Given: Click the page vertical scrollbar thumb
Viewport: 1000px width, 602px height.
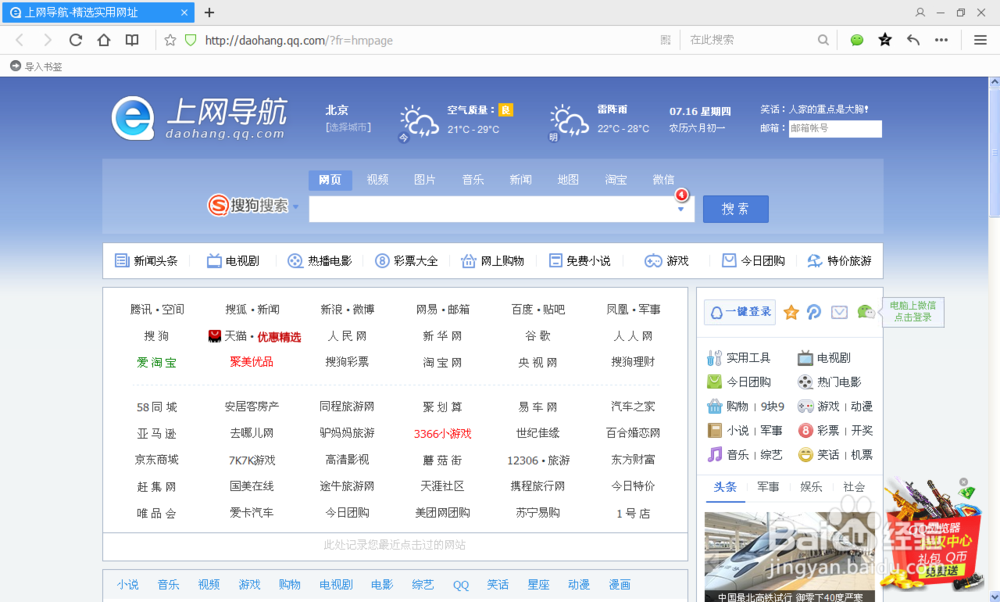Looking at the screenshot, I should pos(994,153).
